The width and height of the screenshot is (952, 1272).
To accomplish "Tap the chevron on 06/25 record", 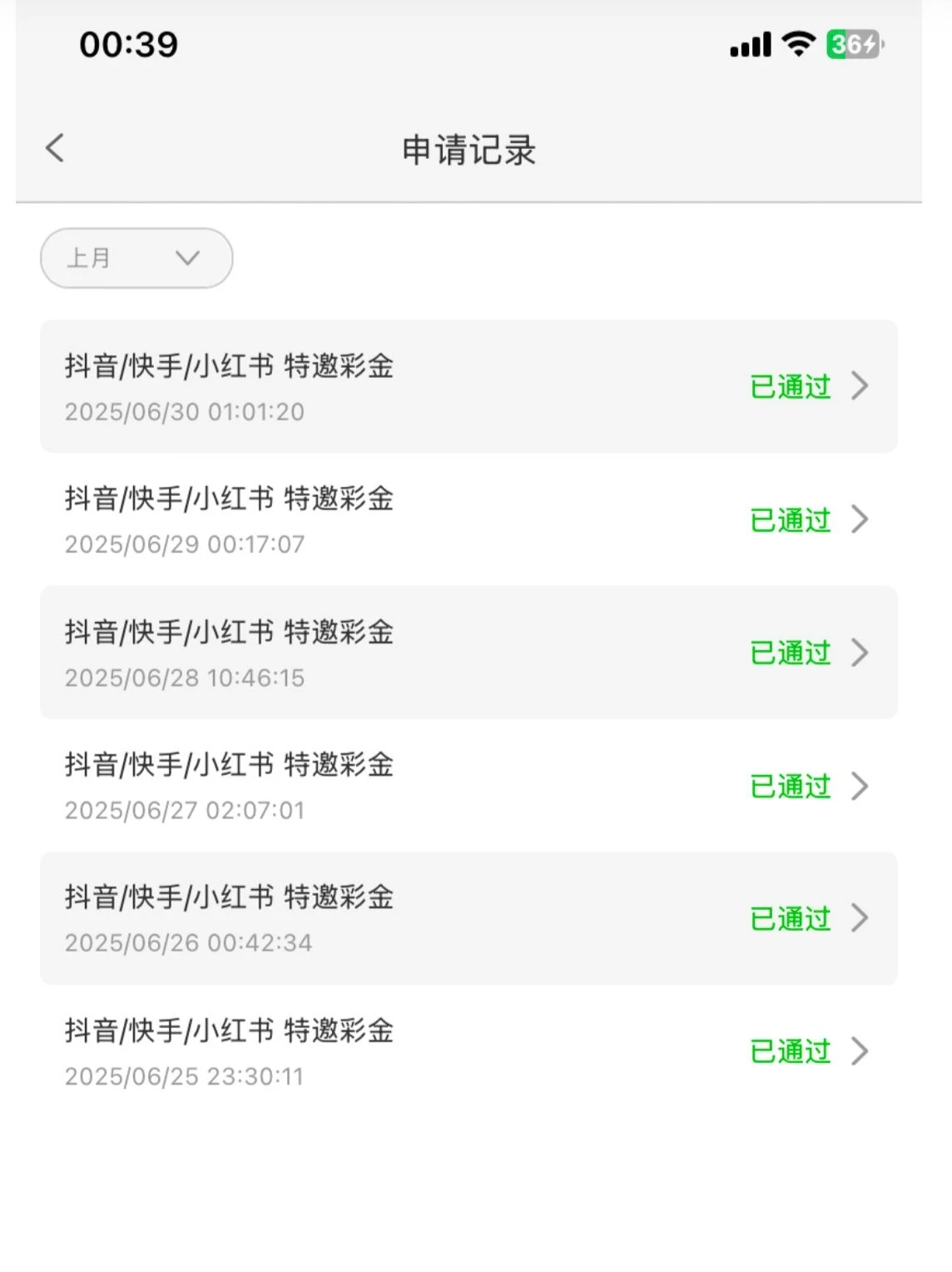I will click(860, 1051).
